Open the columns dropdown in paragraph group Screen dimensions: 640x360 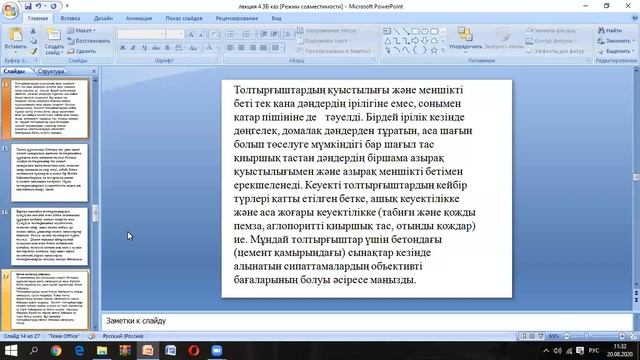pyautogui.click(x=278, y=48)
